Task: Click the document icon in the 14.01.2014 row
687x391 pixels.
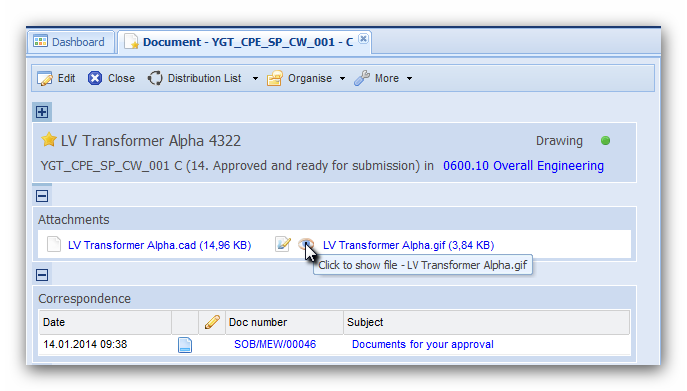Action: pyautogui.click(x=185, y=345)
